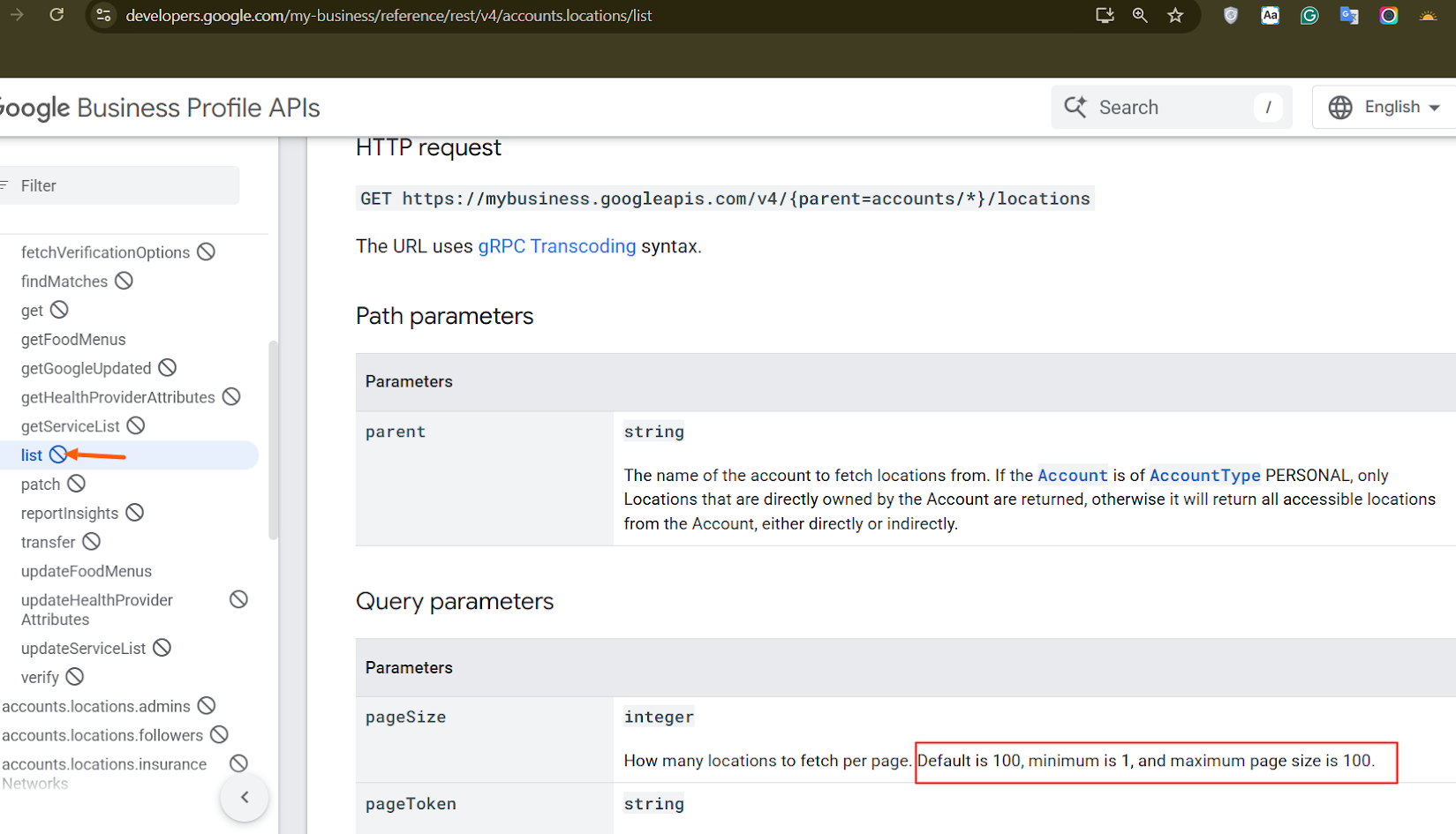Viewport: 1456px width, 834px height.
Task: Click the install app icon in address bar
Action: 1104,15
